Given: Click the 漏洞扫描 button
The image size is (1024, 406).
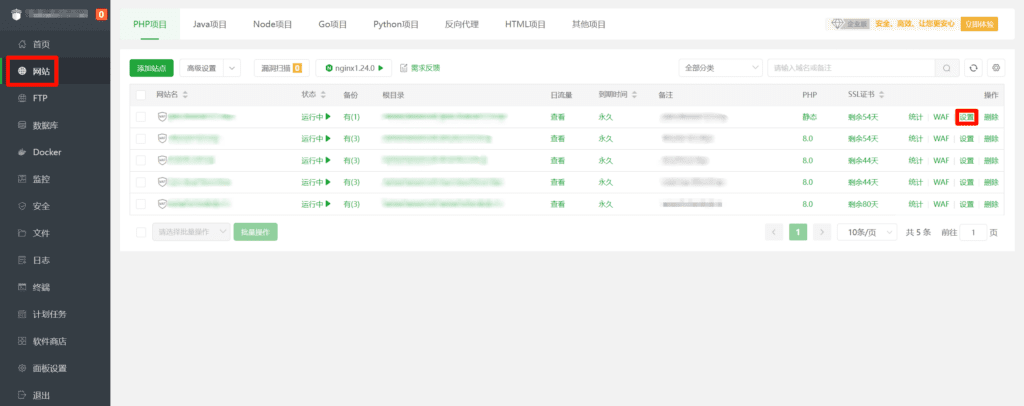Looking at the screenshot, I should point(281,68).
